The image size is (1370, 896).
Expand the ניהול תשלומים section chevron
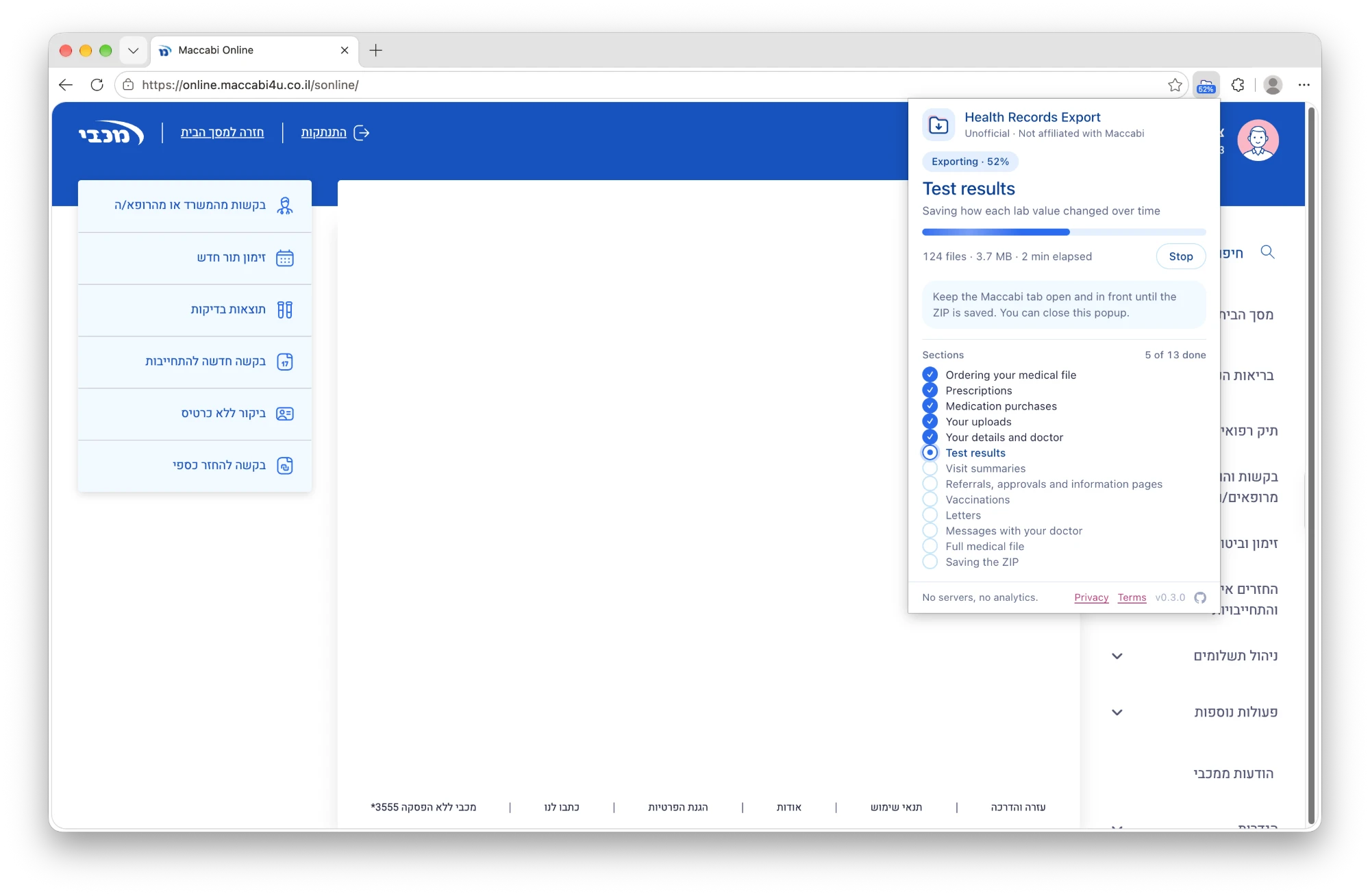coord(1117,656)
